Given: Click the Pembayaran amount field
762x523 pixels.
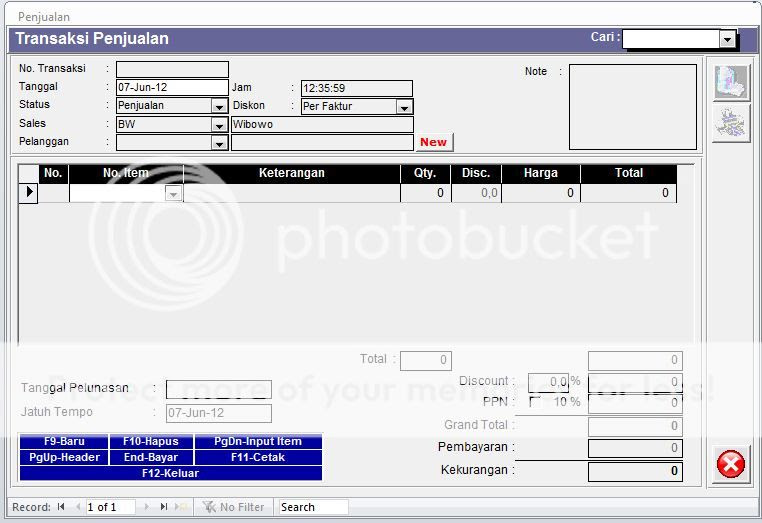Looking at the screenshot, I should tap(635, 448).
